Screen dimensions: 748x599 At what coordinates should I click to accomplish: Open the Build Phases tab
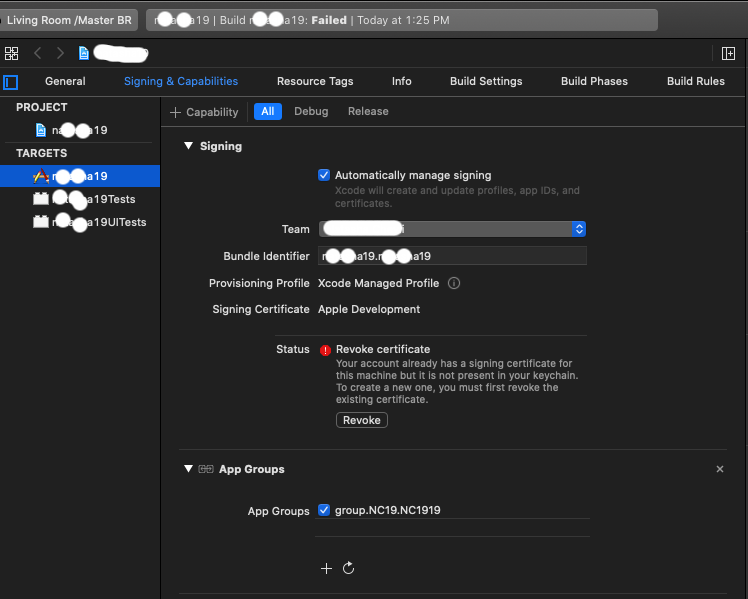594,81
